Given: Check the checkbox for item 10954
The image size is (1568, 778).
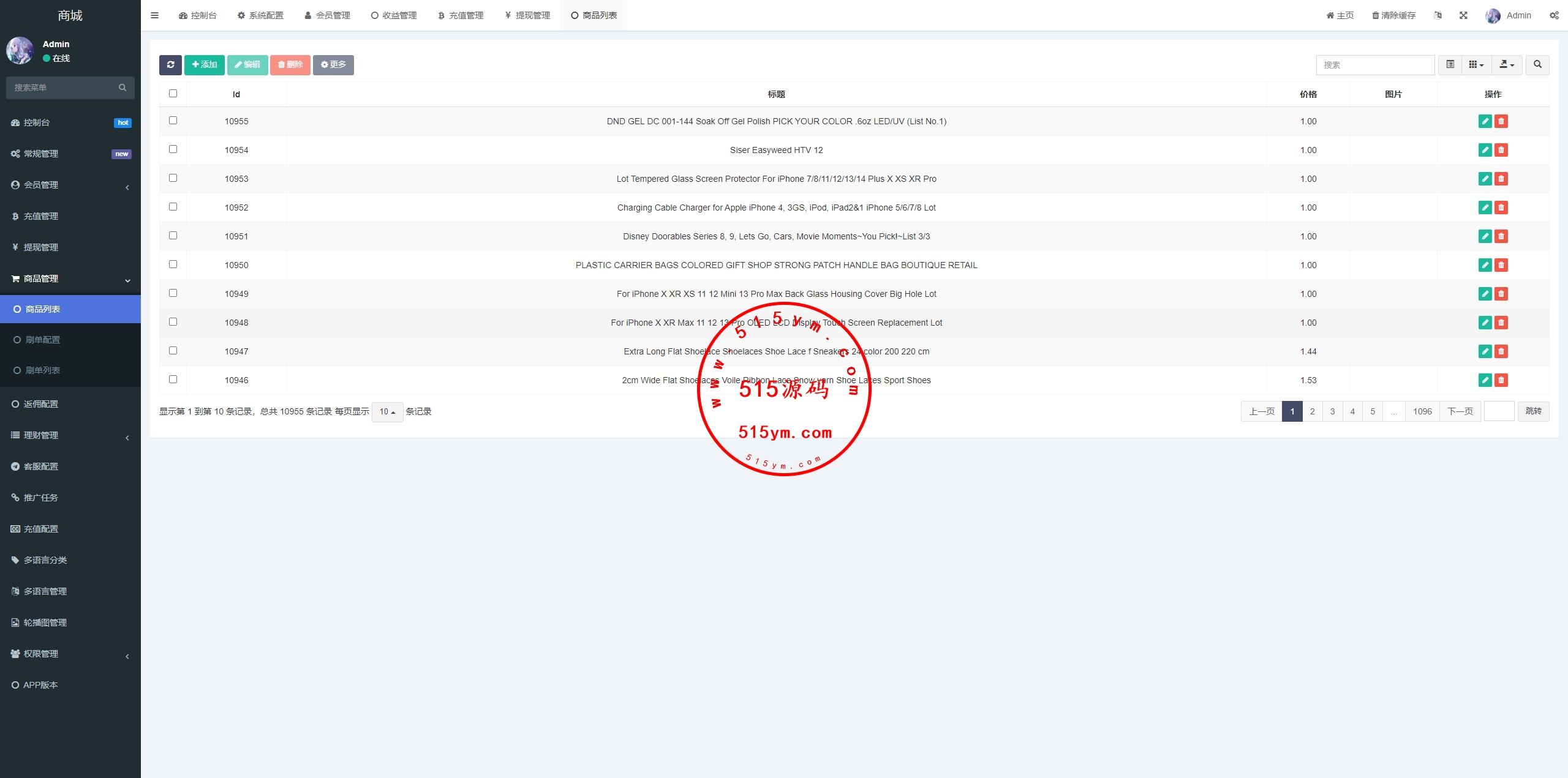Looking at the screenshot, I should (x=173, y=149).
